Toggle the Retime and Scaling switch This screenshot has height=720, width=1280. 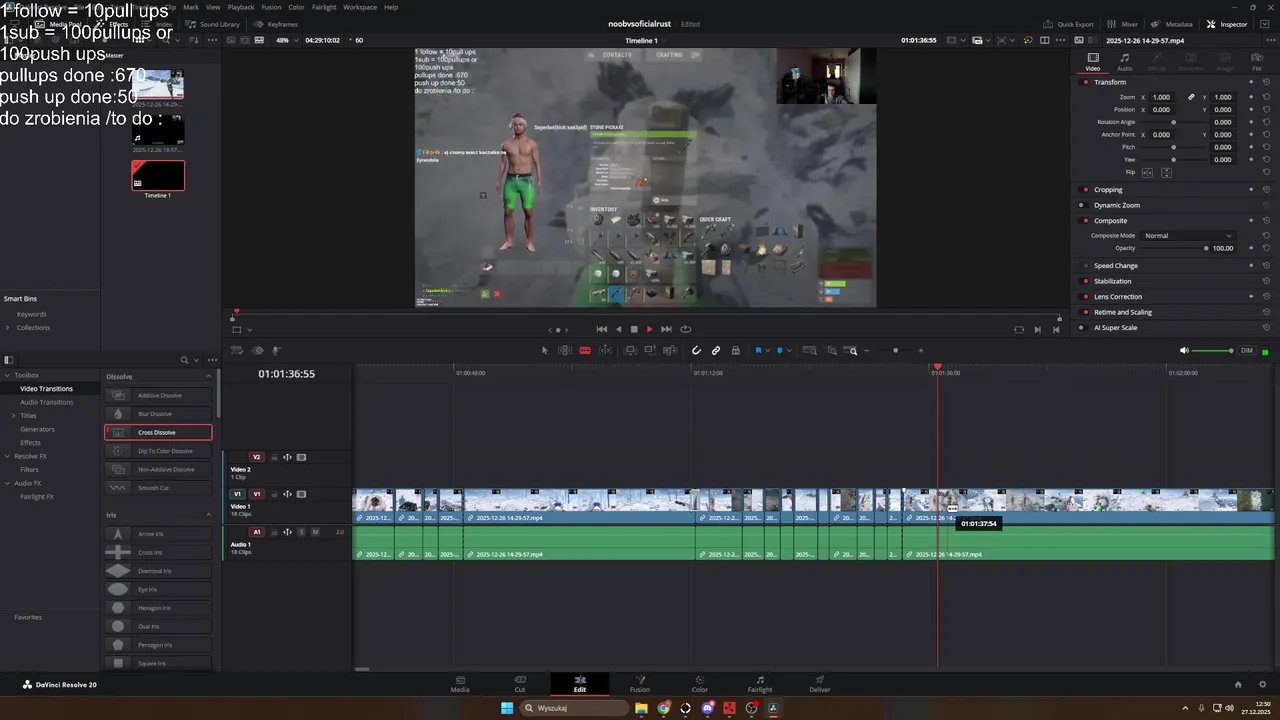1086,312
